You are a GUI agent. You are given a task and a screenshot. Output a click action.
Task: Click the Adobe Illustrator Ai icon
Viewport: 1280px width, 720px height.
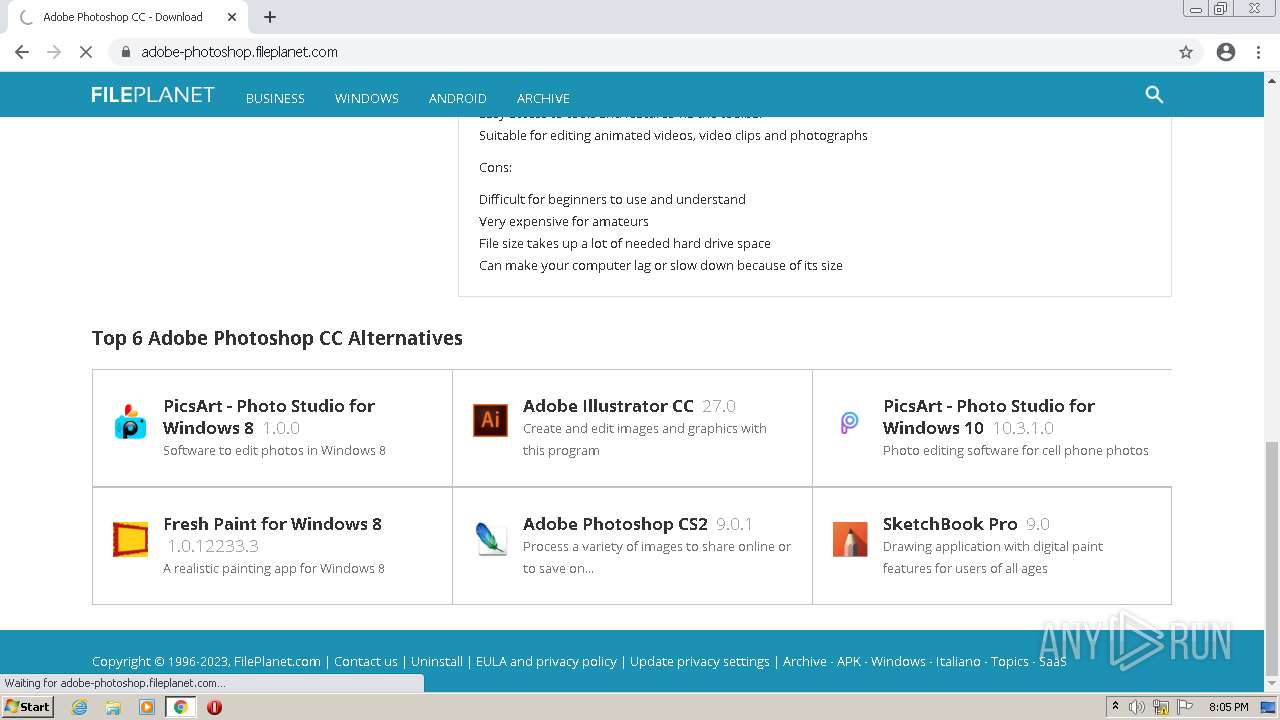click(490, 420)
